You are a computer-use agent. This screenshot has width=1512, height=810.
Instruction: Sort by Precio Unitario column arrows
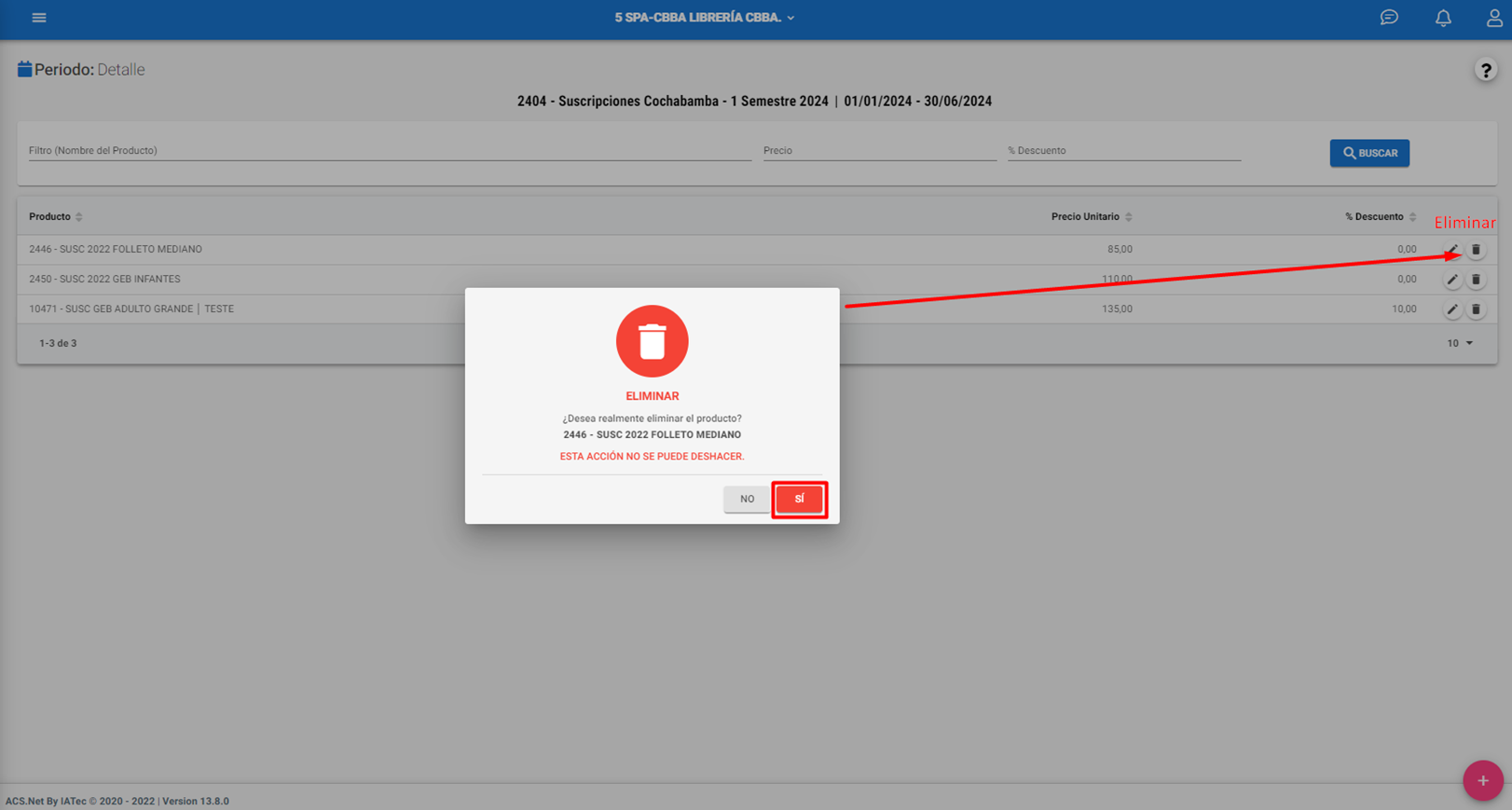(1129, 217)
